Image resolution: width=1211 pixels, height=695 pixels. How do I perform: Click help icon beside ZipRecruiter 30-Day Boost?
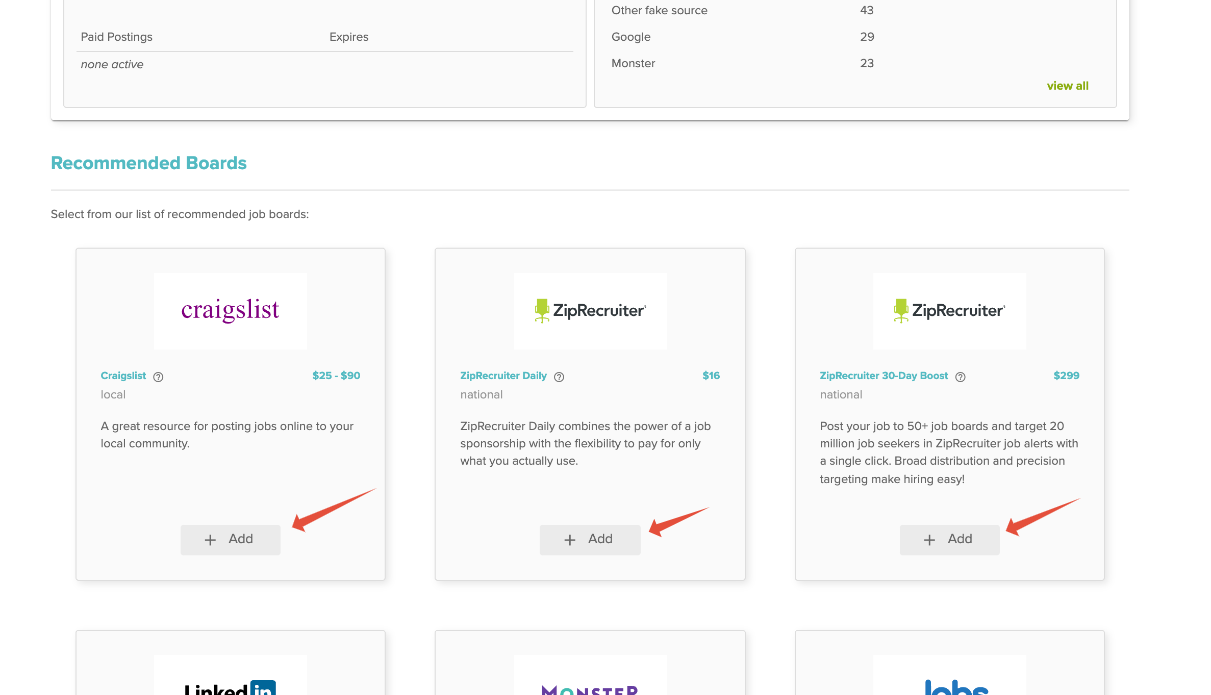pyautogui.click(x=960, y=377)
